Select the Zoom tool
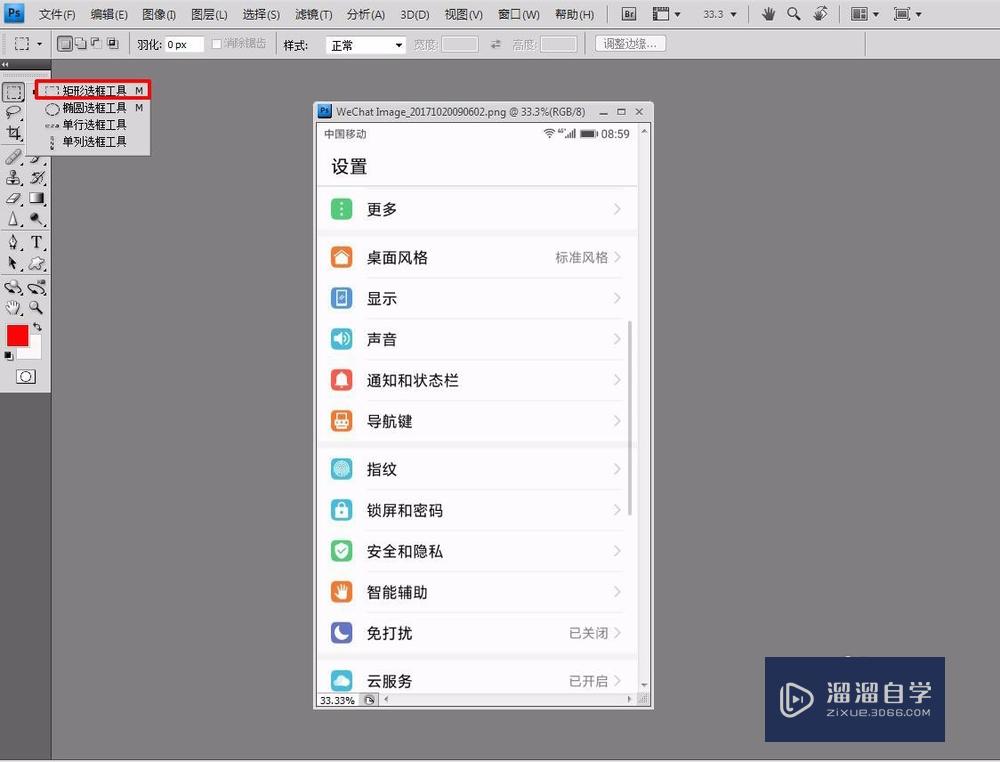The width and height of the screenshot is (1000, 762). [x=38, y=307]
